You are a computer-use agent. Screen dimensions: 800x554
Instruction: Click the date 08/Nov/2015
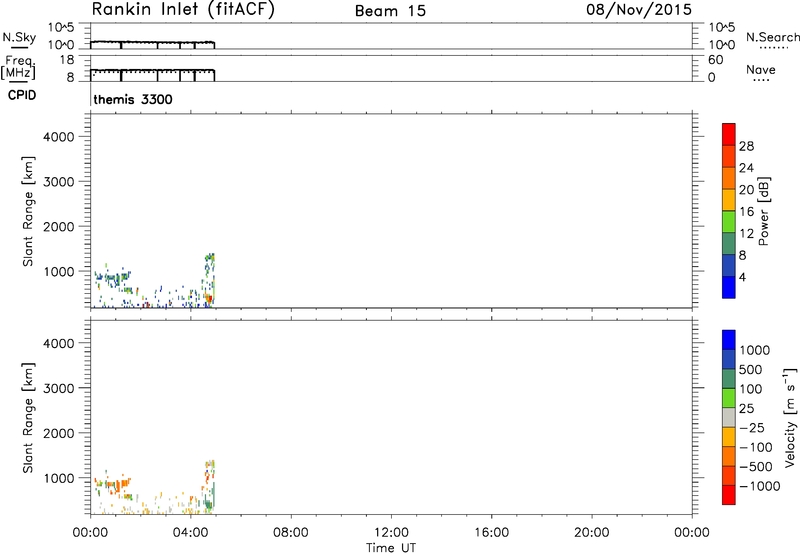639,9
